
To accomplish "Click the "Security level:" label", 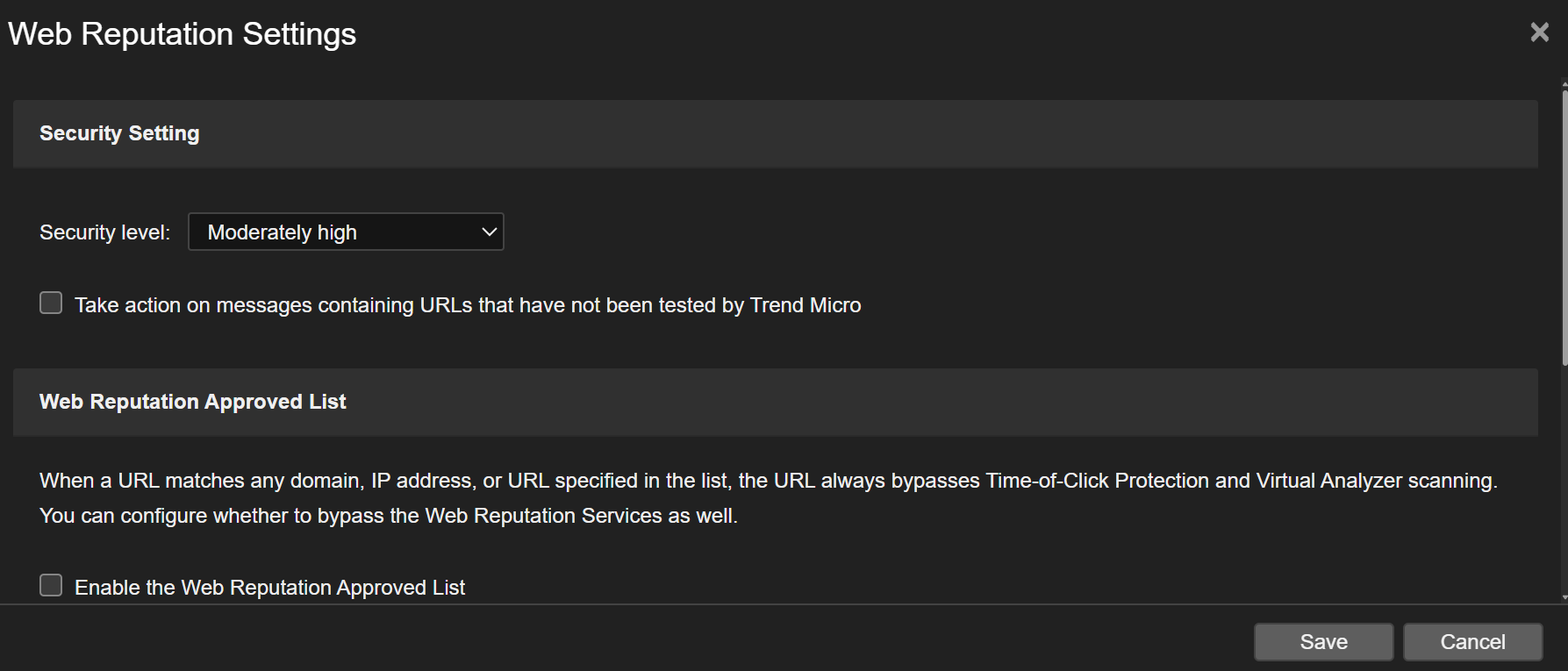I will pos(104,232).
